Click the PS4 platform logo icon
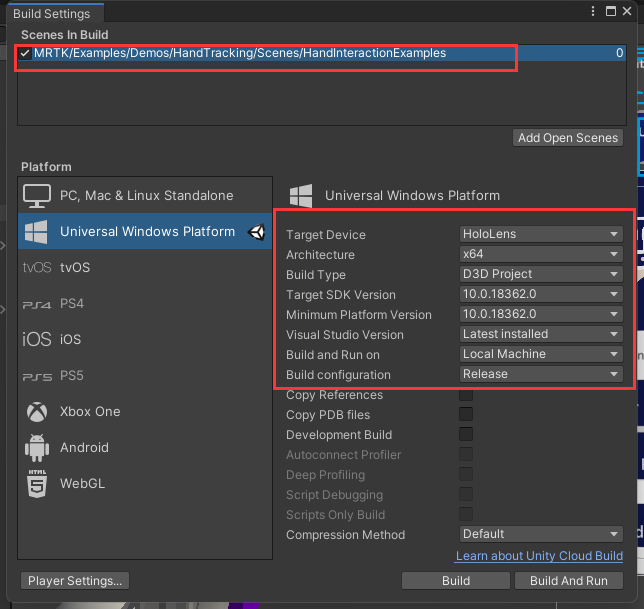 (x=37, y=304)
